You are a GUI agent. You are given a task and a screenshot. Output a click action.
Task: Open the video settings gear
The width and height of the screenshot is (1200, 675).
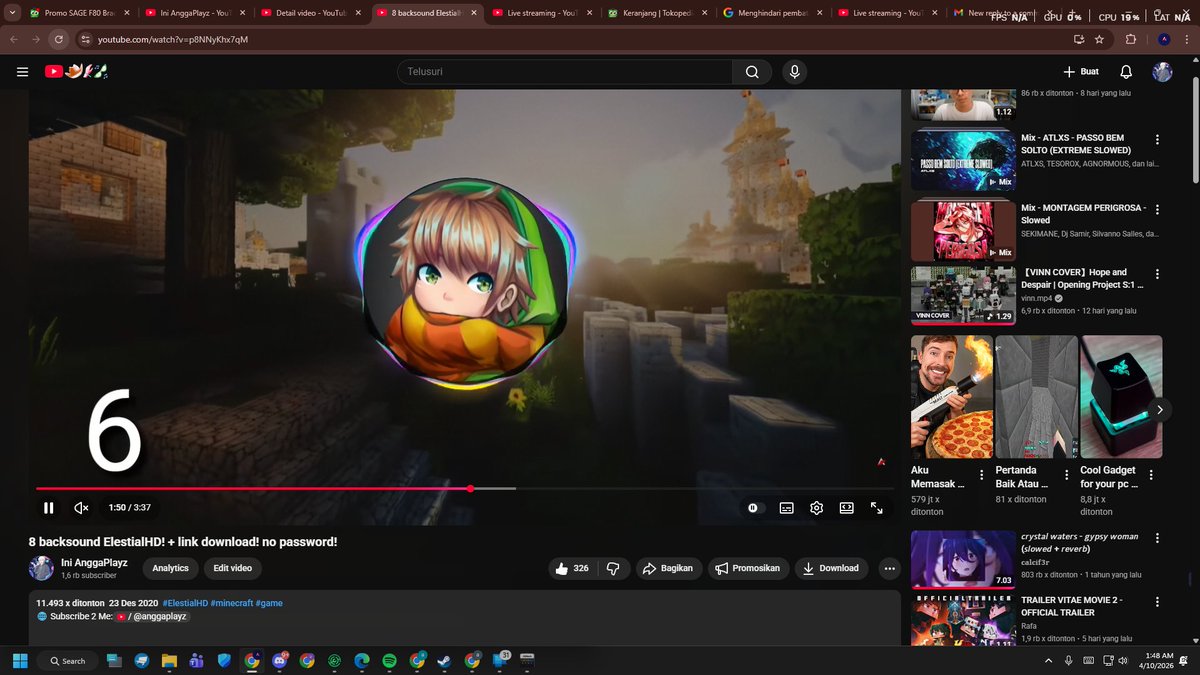[816, 507]
